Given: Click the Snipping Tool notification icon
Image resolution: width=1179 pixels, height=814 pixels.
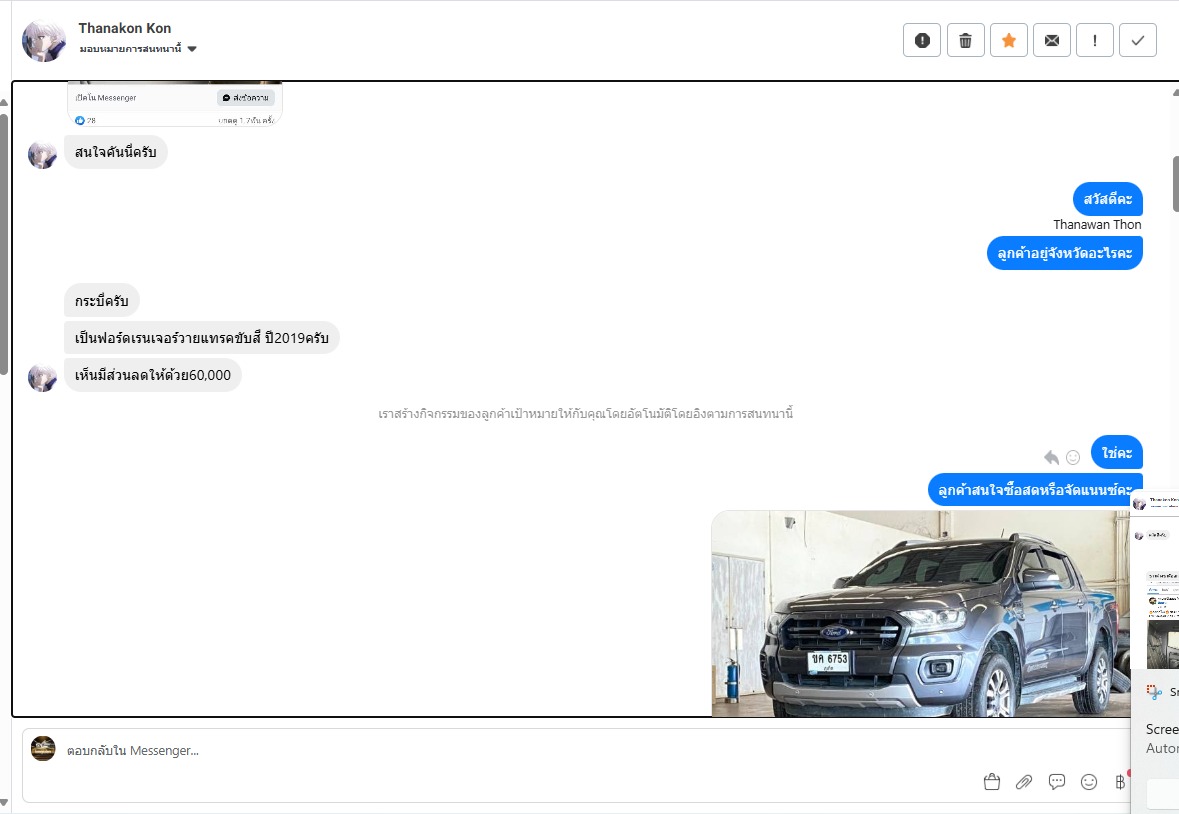Looking at the screenshot, I should click(1154, 692).
